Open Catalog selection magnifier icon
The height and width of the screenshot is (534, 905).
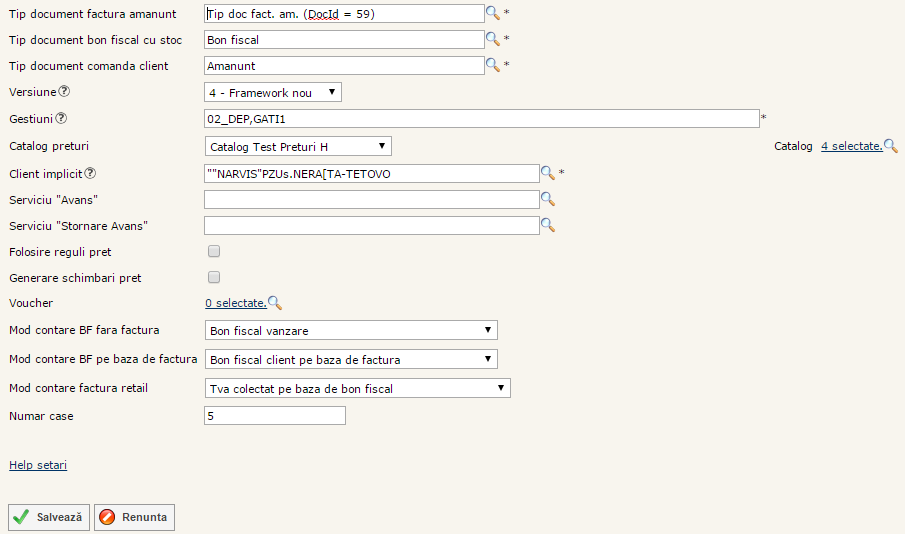[891, 146]
